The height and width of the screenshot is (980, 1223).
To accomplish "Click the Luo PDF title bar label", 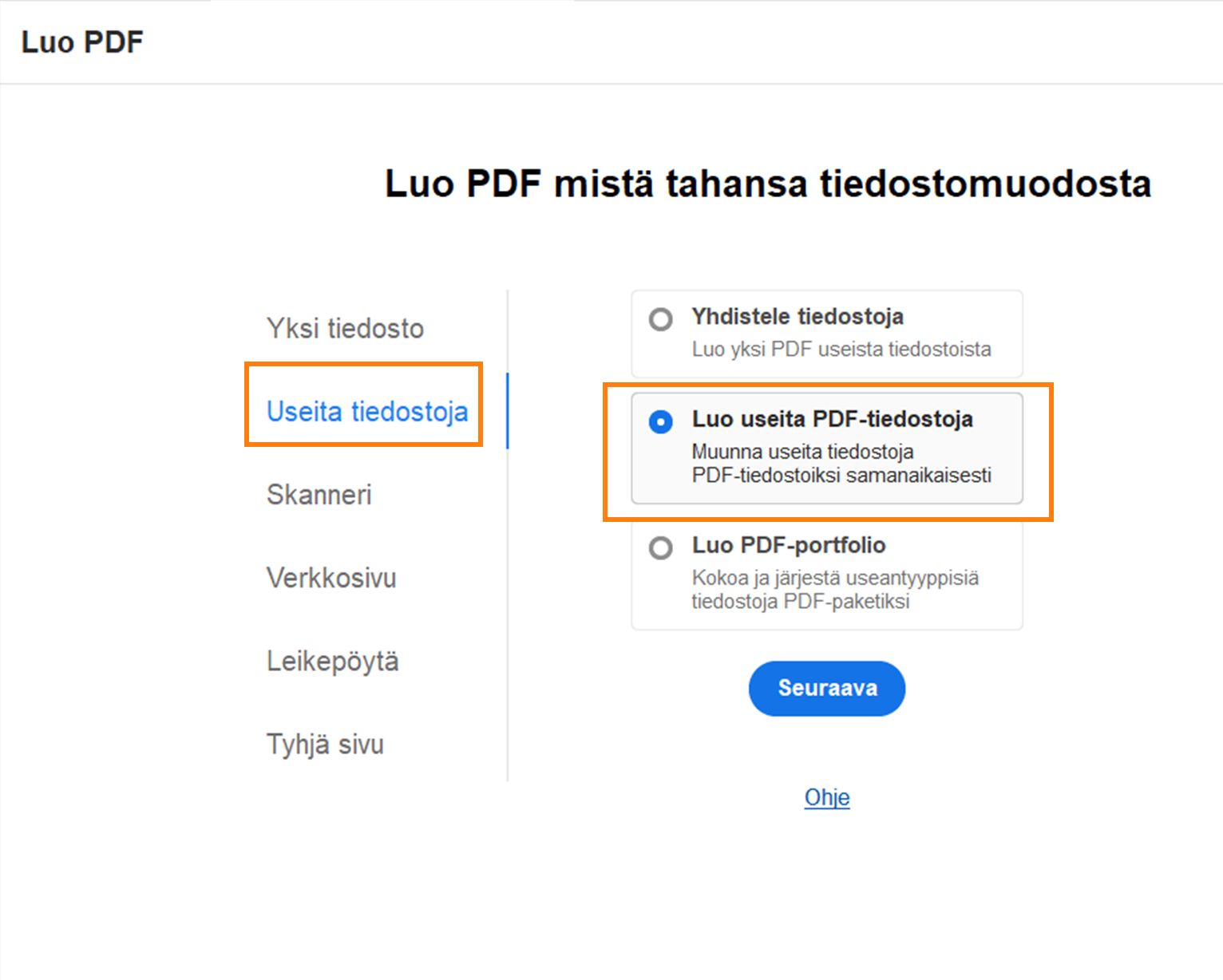I will tap(81, 41).
